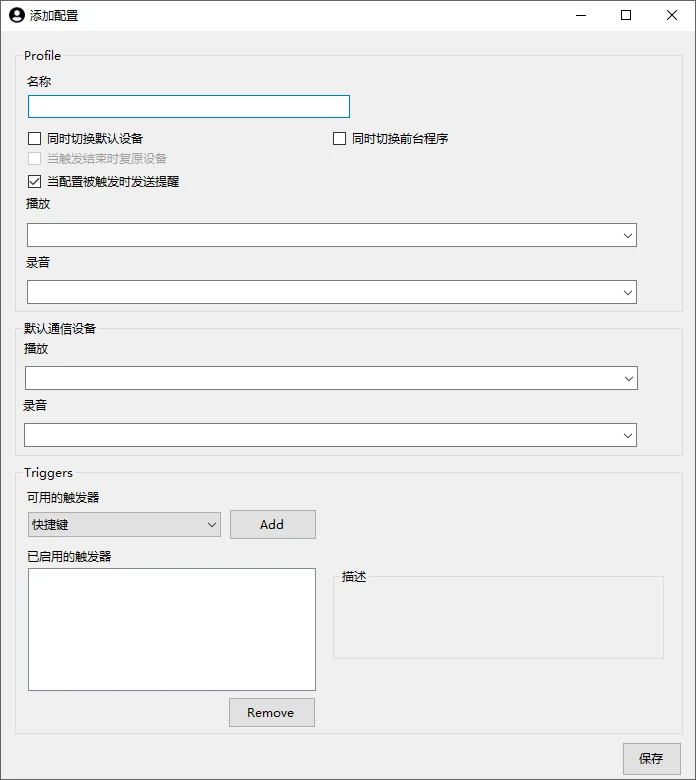This screenshot has width=696, height=780.
Task: Close the 添加配置 dialog
Action: point(672,15)
